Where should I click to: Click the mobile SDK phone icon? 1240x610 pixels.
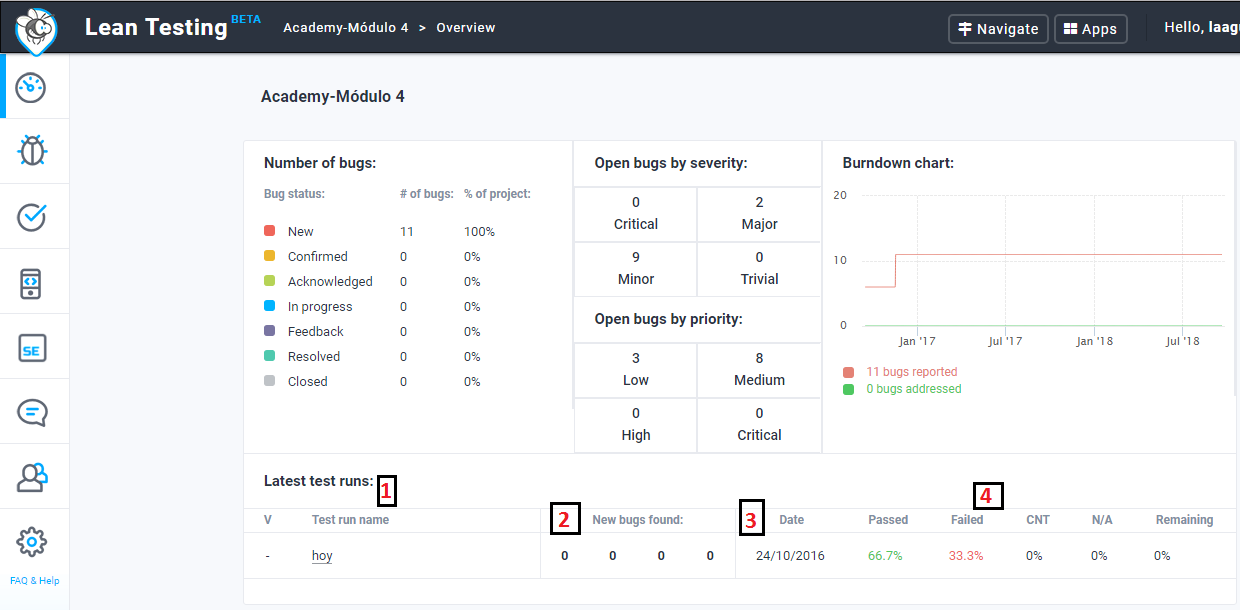click(33, 283)
